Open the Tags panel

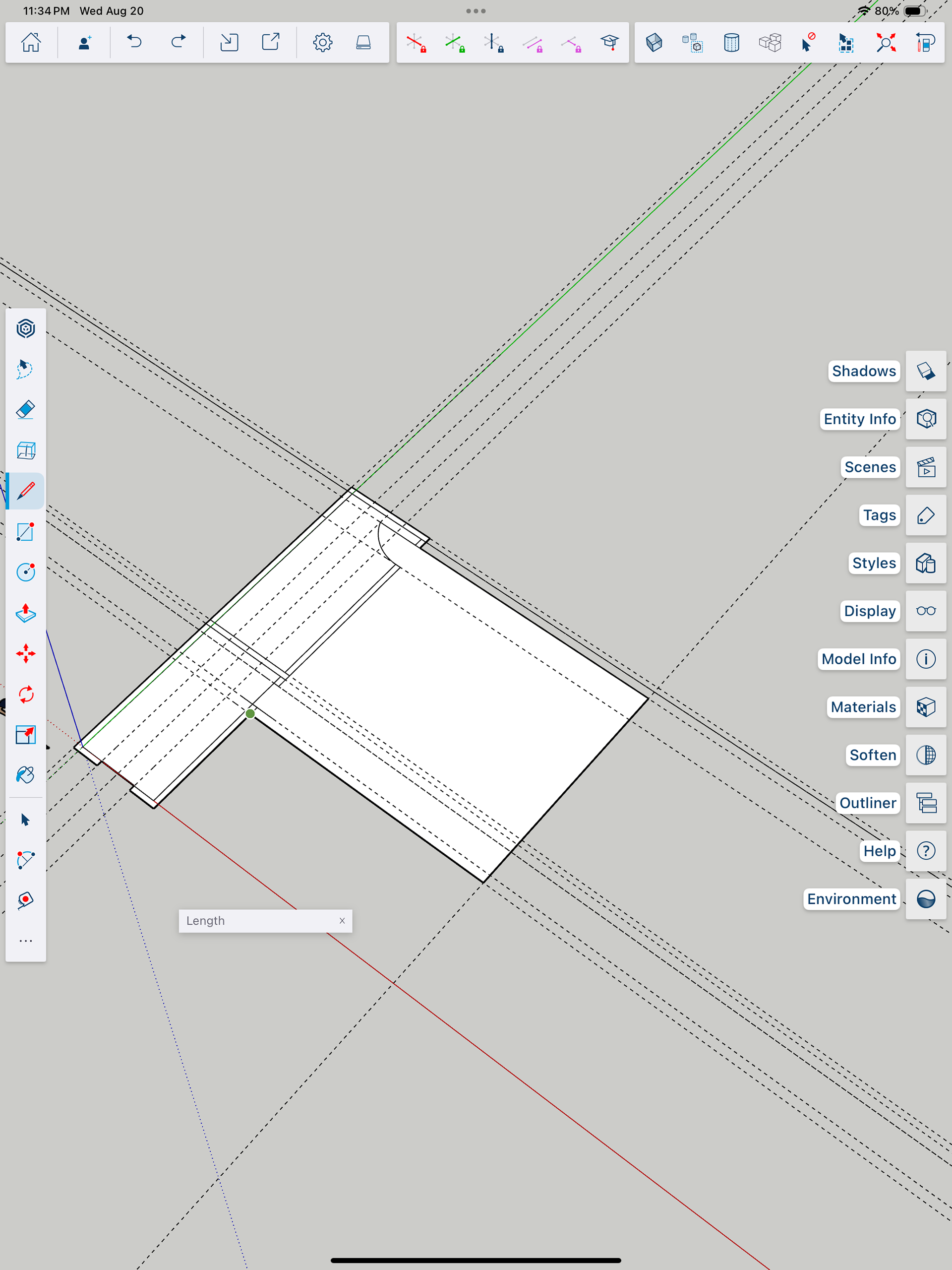click(926, 515)
